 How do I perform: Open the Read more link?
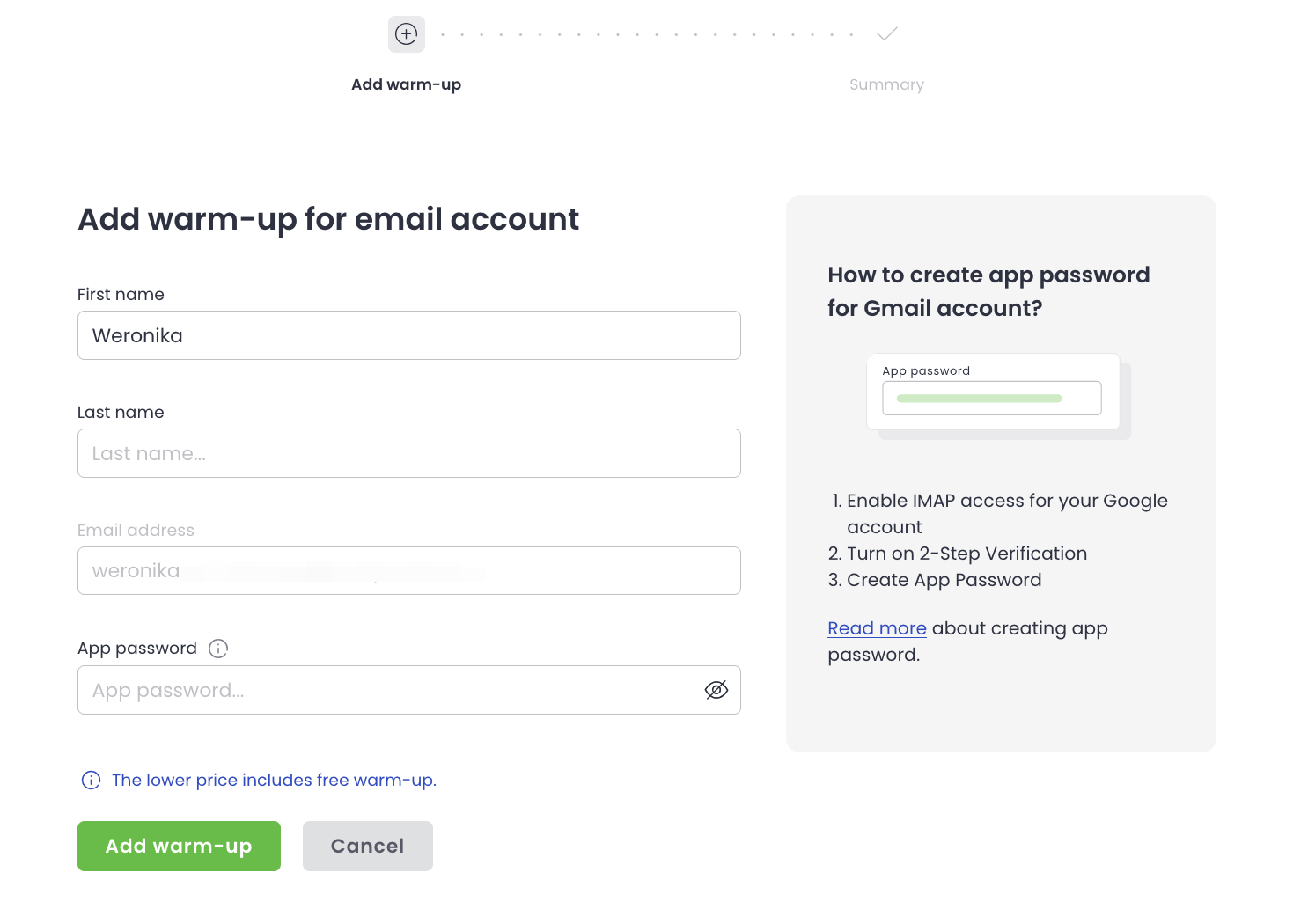click(877, 628)
